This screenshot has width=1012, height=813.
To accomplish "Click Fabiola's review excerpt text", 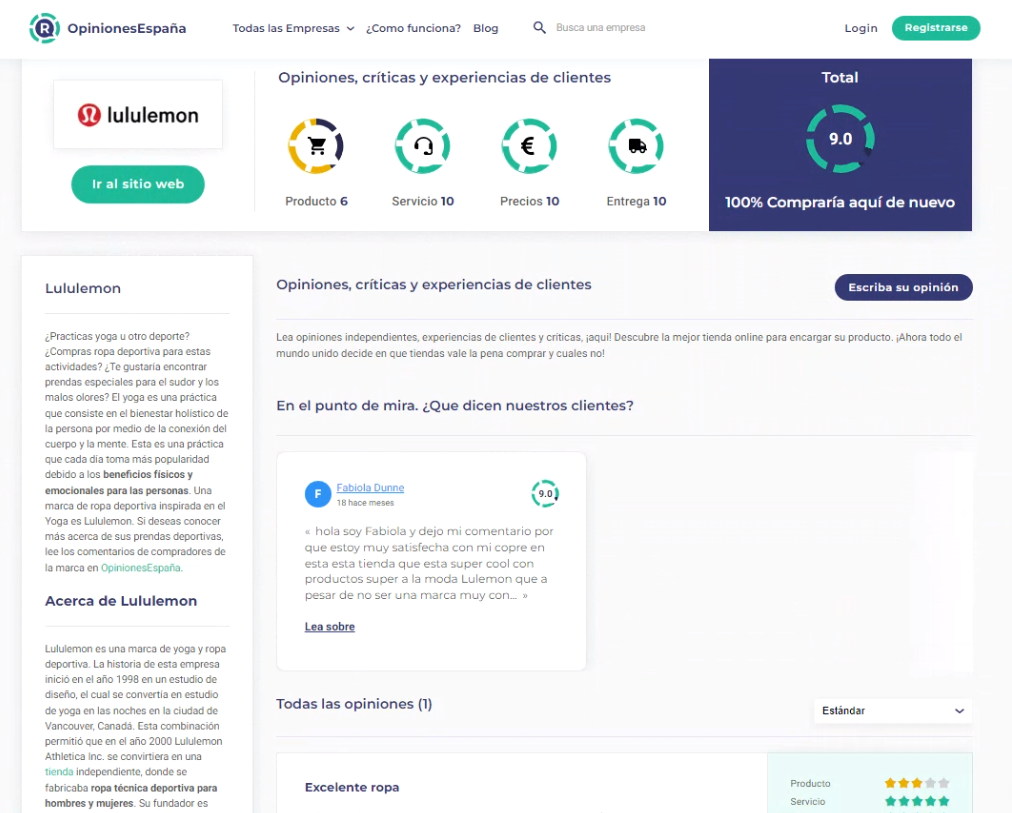I will (429, 563).
